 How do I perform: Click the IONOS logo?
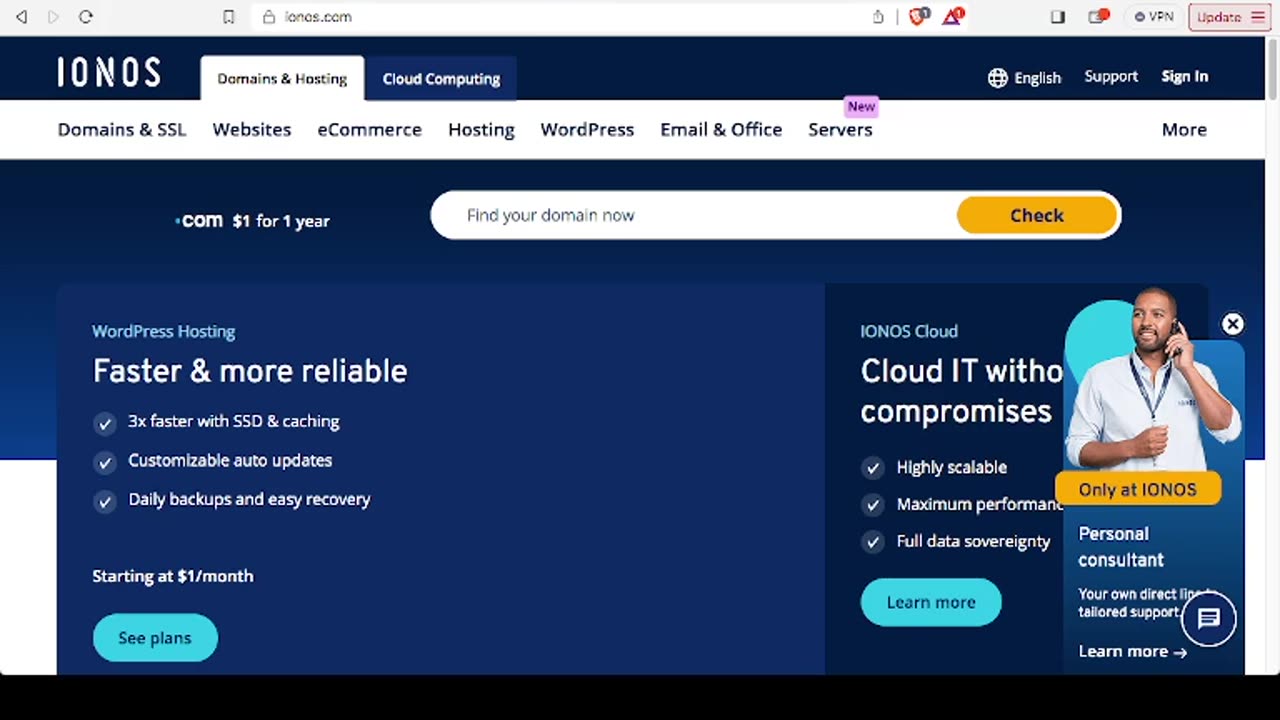coord(109,72)
